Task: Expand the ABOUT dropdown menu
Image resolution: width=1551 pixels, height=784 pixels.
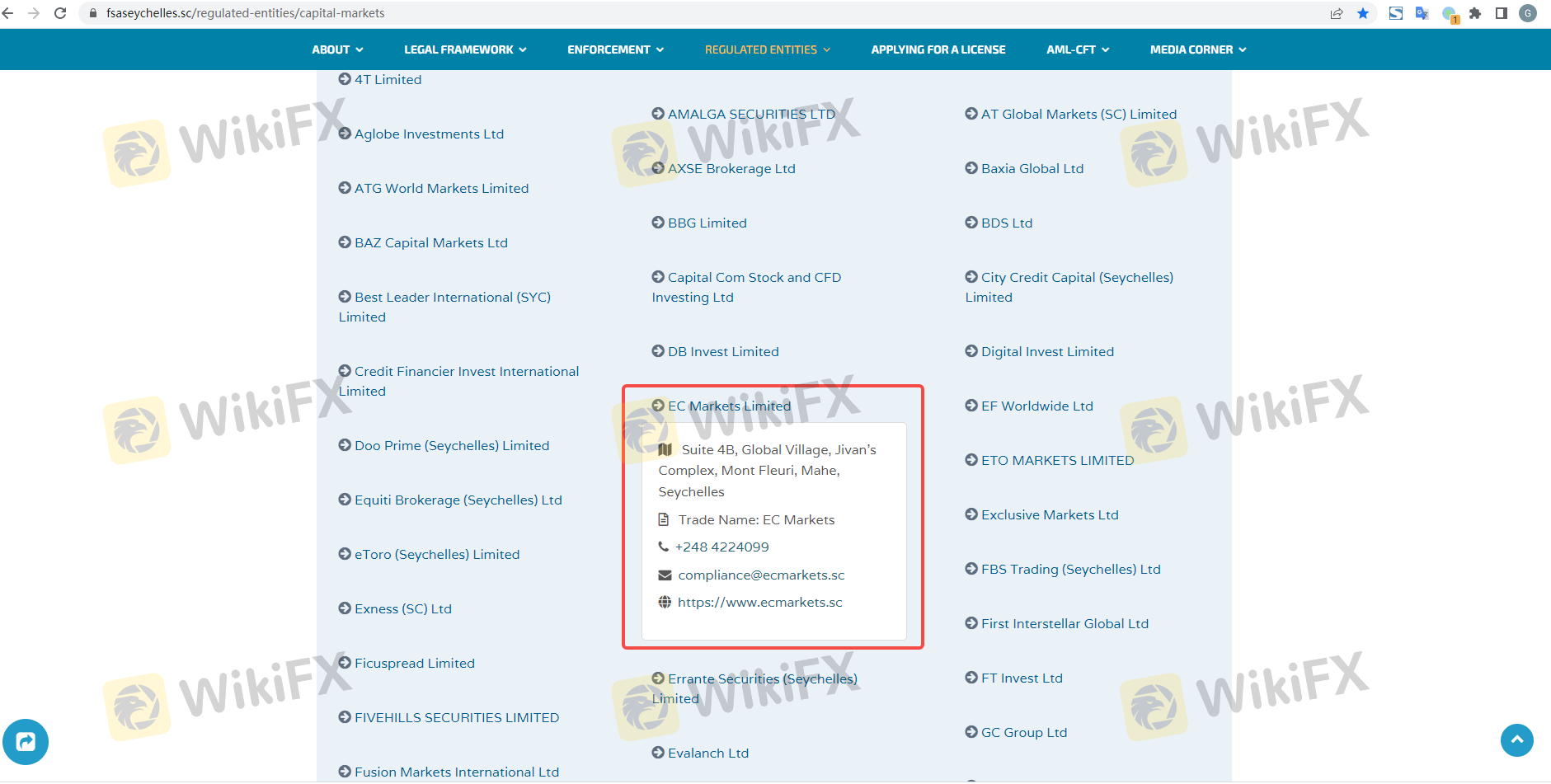Action: [337, 49]
